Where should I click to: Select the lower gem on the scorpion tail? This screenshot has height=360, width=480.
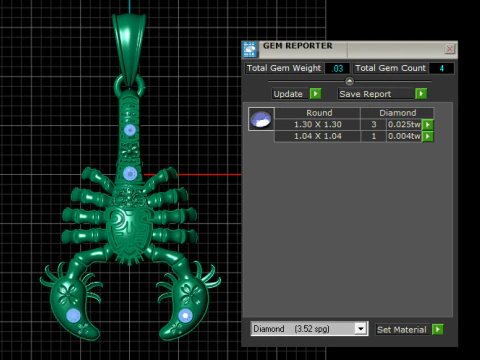130,173
